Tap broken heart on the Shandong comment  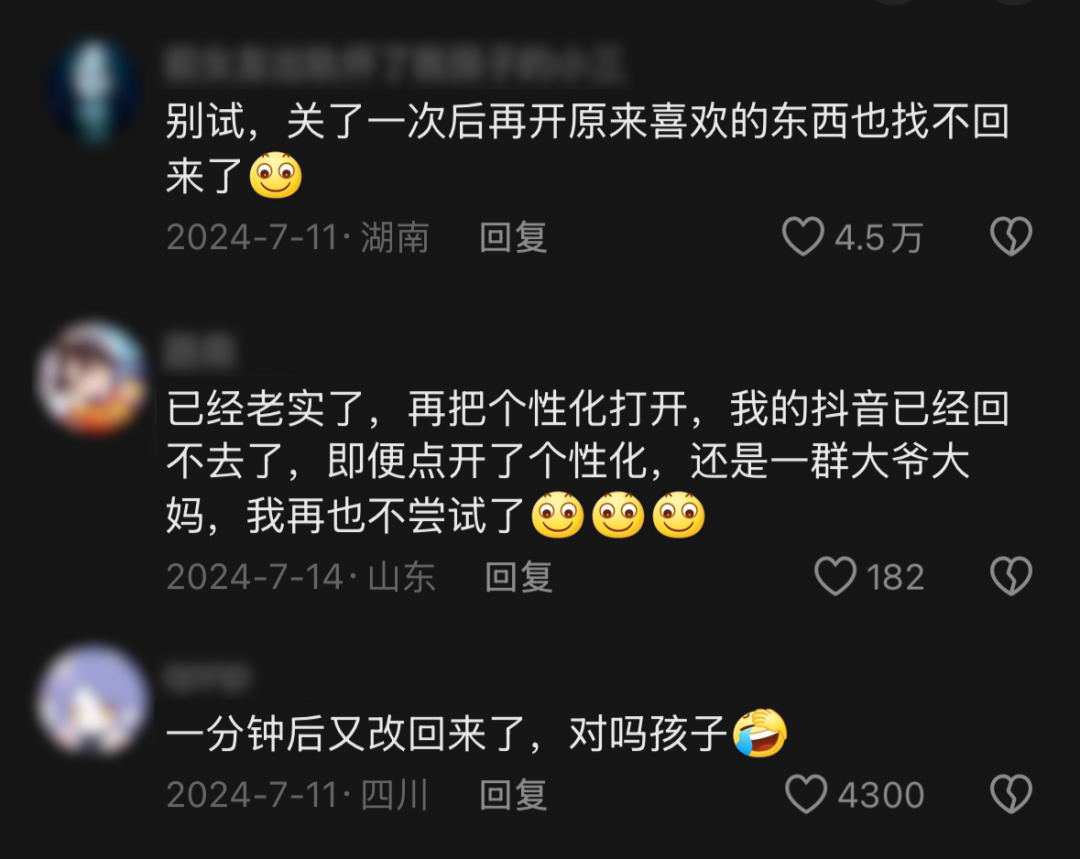pyautogui.click(x=1011, y=576)
